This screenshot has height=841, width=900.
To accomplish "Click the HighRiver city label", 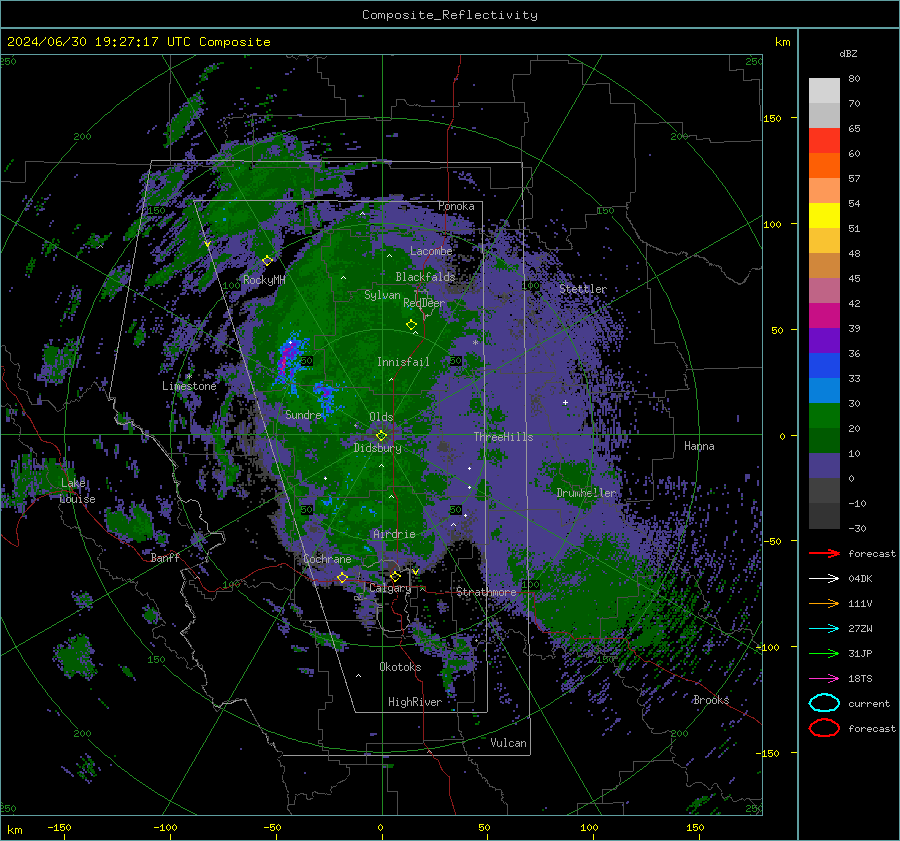I will 414,702.
